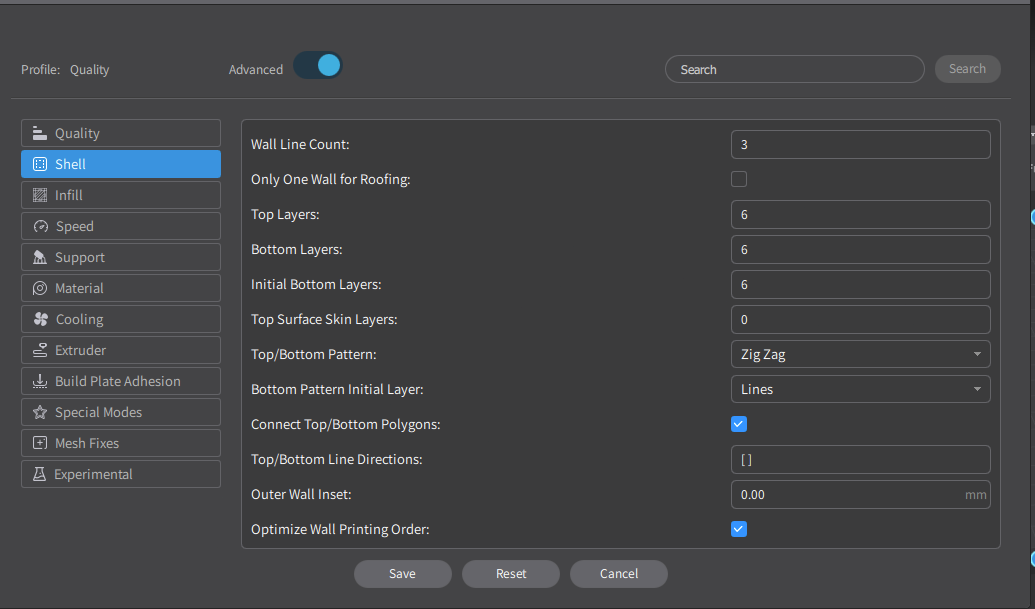Disable Optimize Wall Printing Order checkbox
Screen dimensions: 1035x609
pos(739,529)
